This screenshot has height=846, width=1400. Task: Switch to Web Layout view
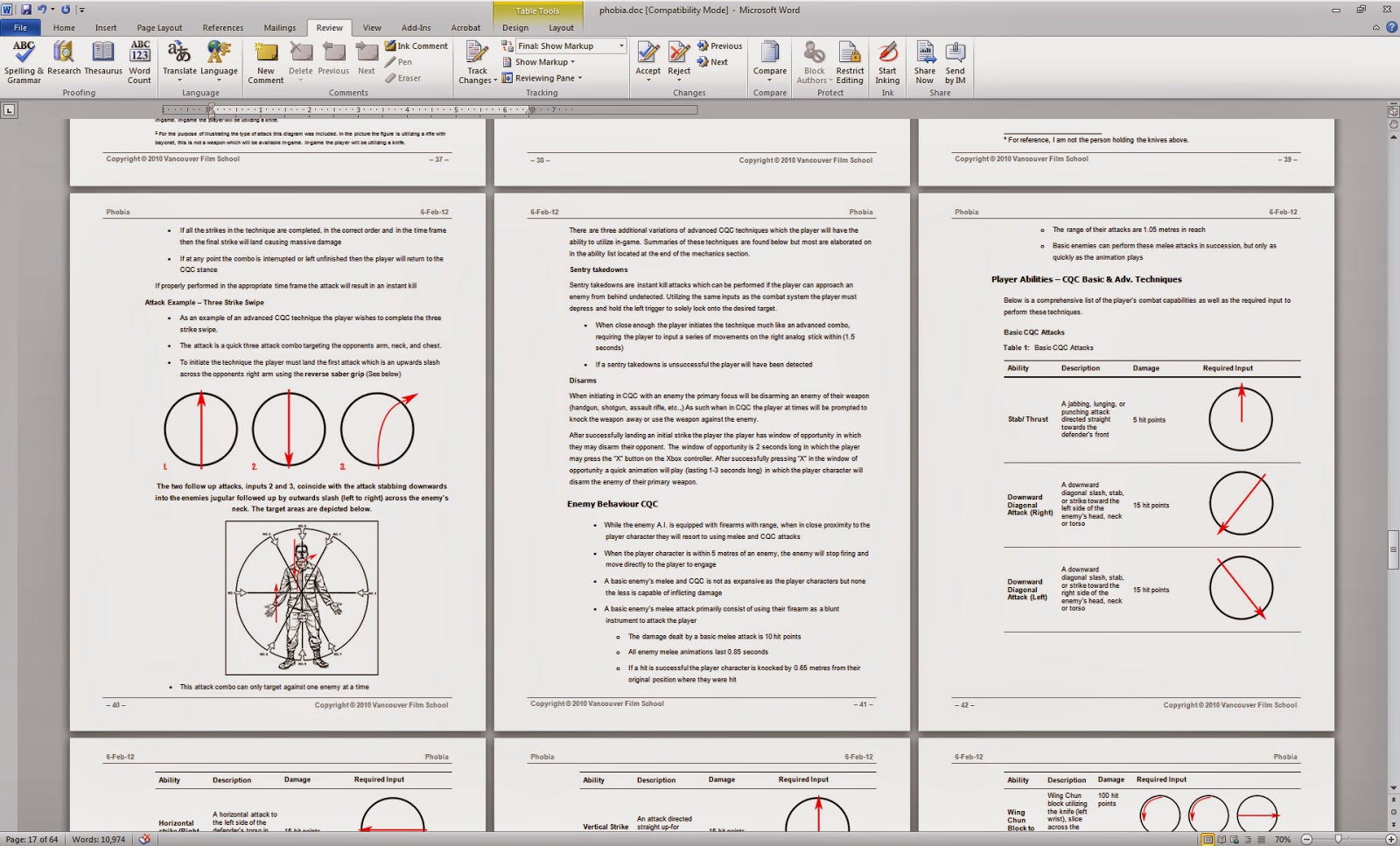click(x=1235, y=840)
